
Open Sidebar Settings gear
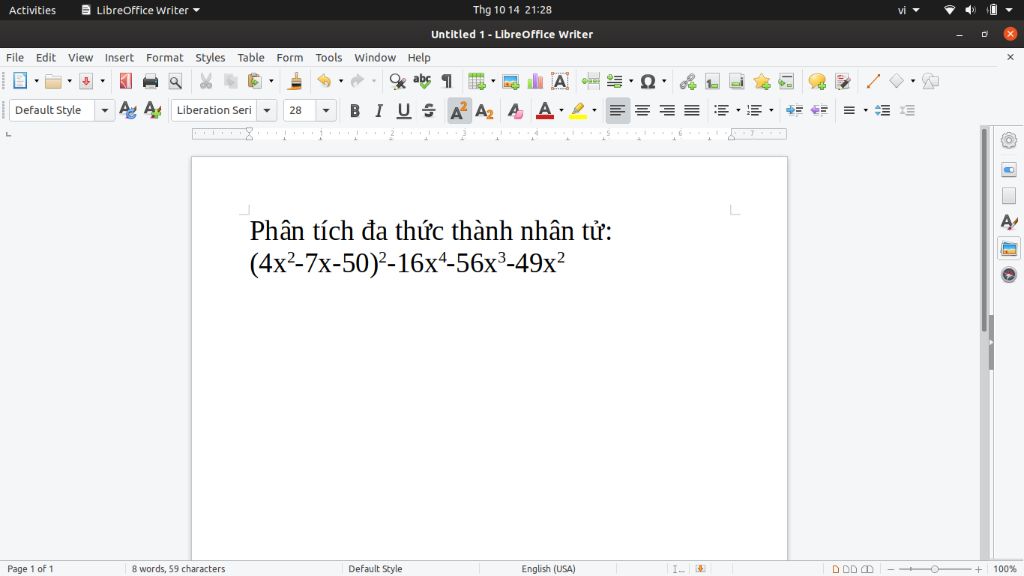click(x=1009, y=140)
